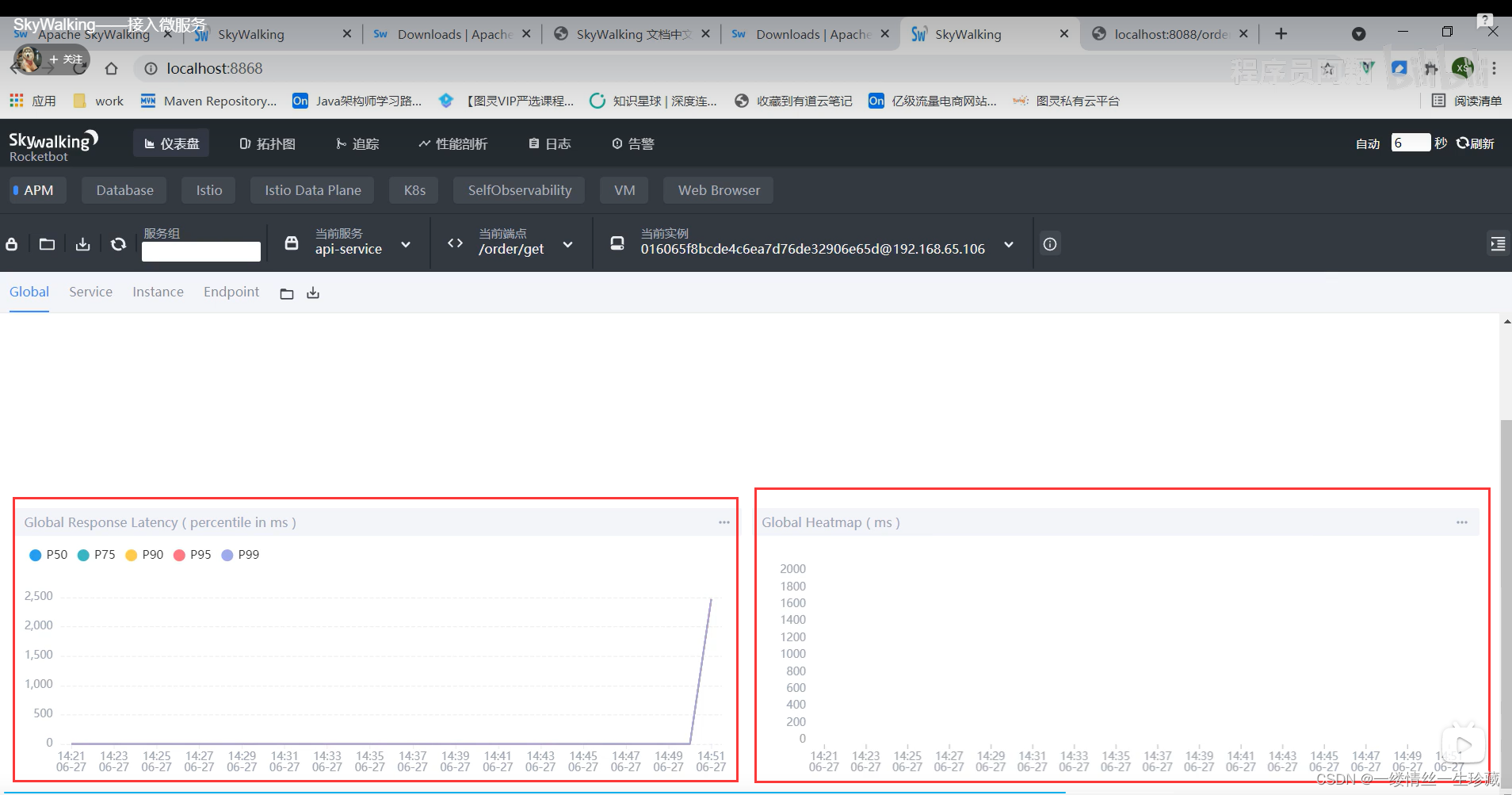This screenshot has width=1512, height=795.
Task: Click the video play button overlay
Action: point(1463,744)
